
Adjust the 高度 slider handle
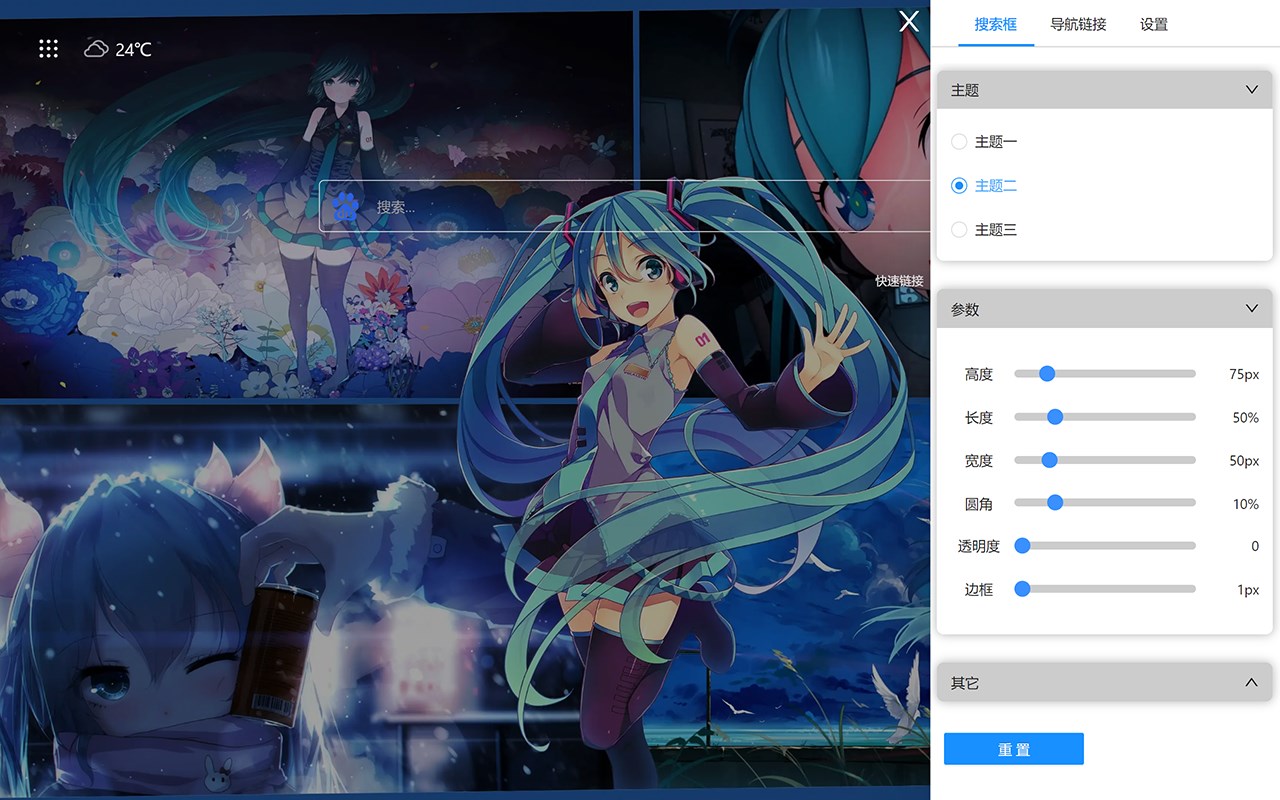(1047, 374)
